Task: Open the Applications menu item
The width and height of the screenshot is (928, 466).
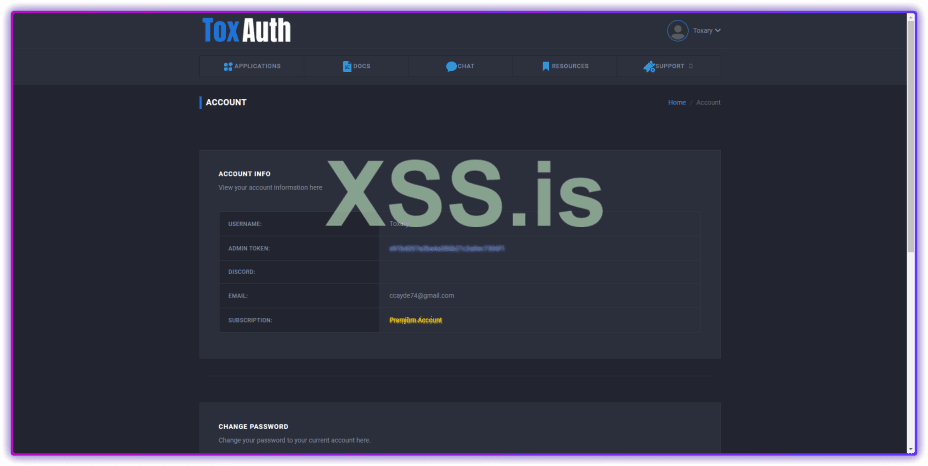Action: tap(252, 66)
